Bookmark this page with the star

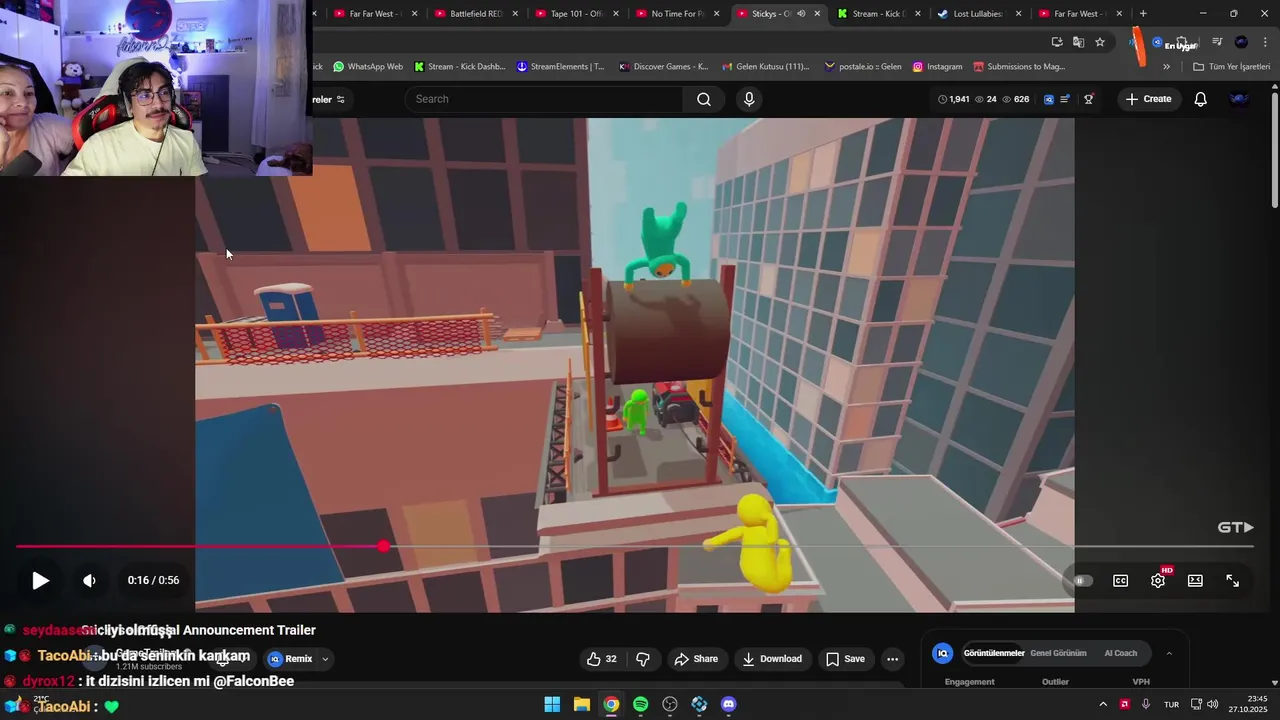point(1100,42)
